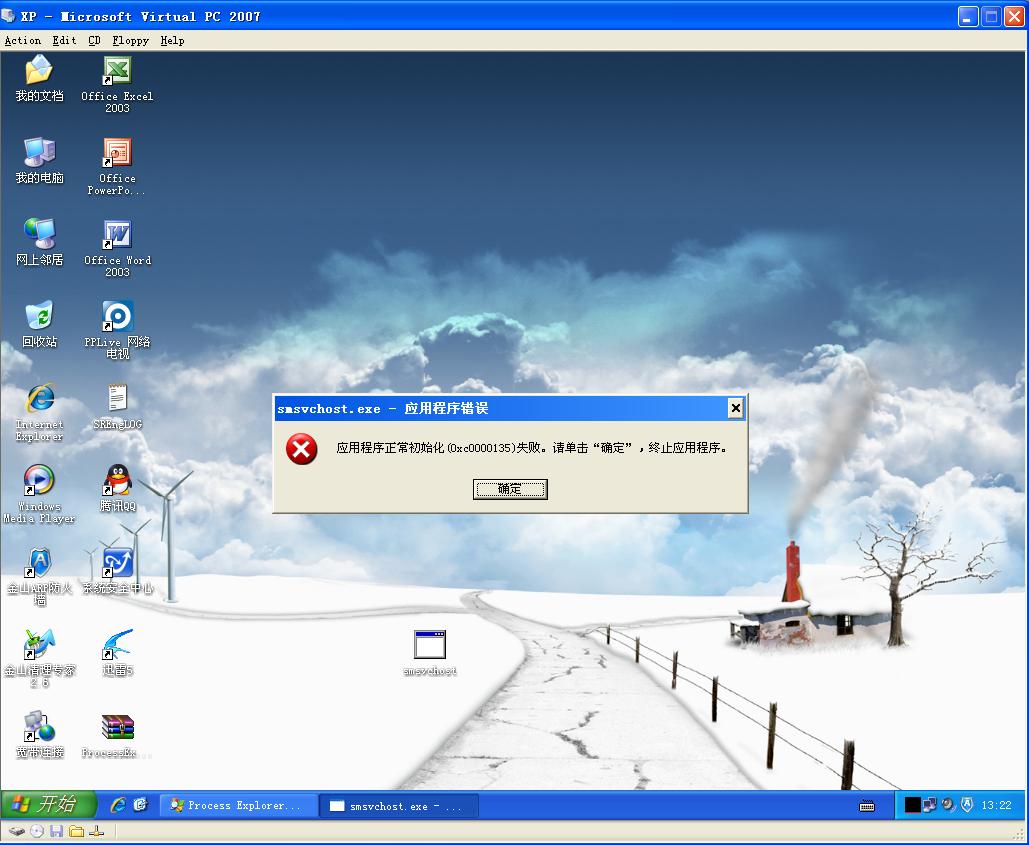Viewport: 1029px width, 845px height.
Task: Click Virtual PC shared folder status icon
Action: tap(77, 831)
